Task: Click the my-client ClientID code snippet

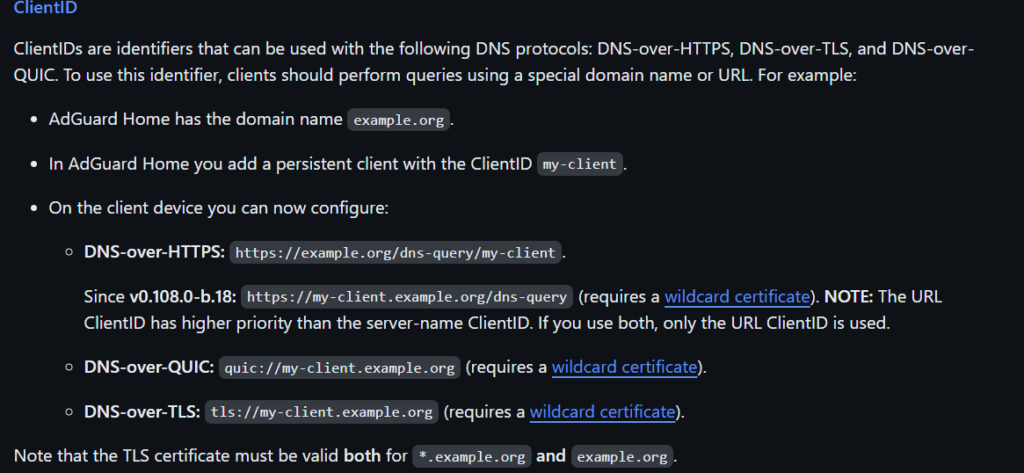Action: click(x=580, y=164)
